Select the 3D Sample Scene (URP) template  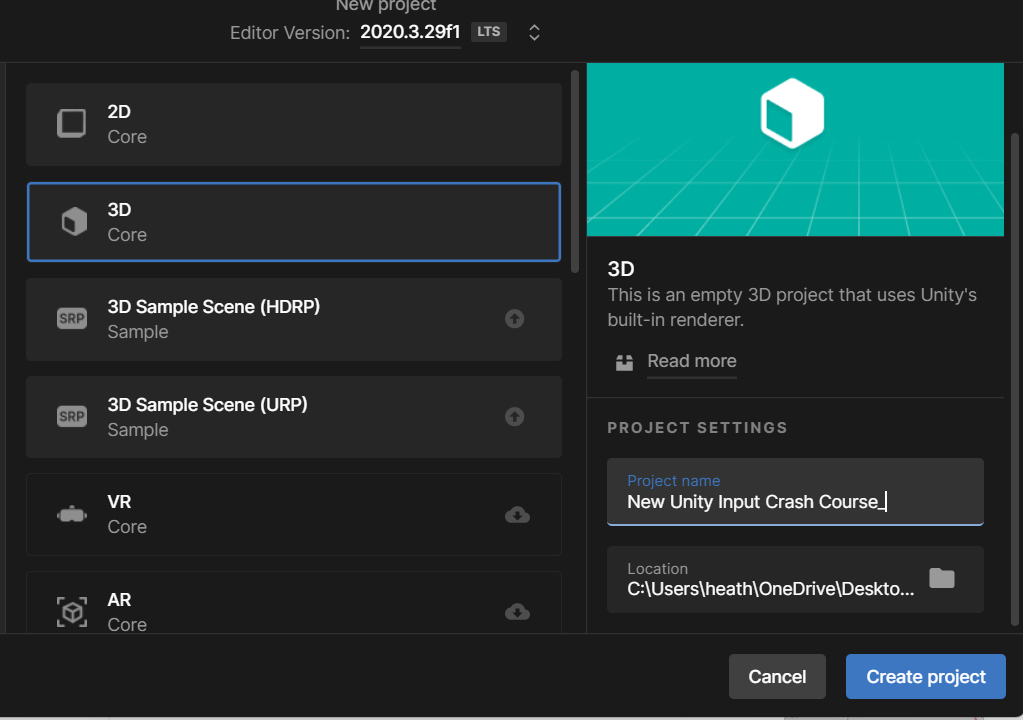(x=293, y=416)
